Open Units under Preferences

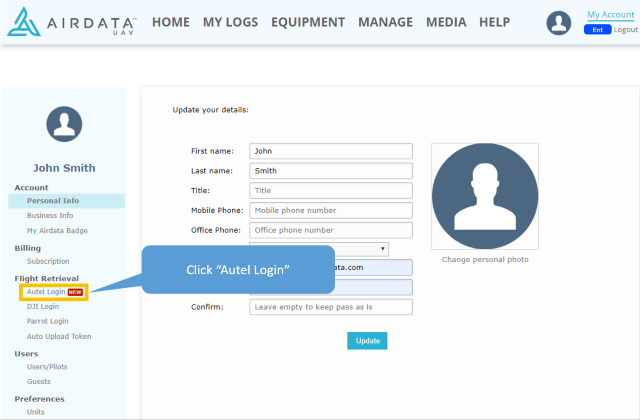[x=36, y=412]
